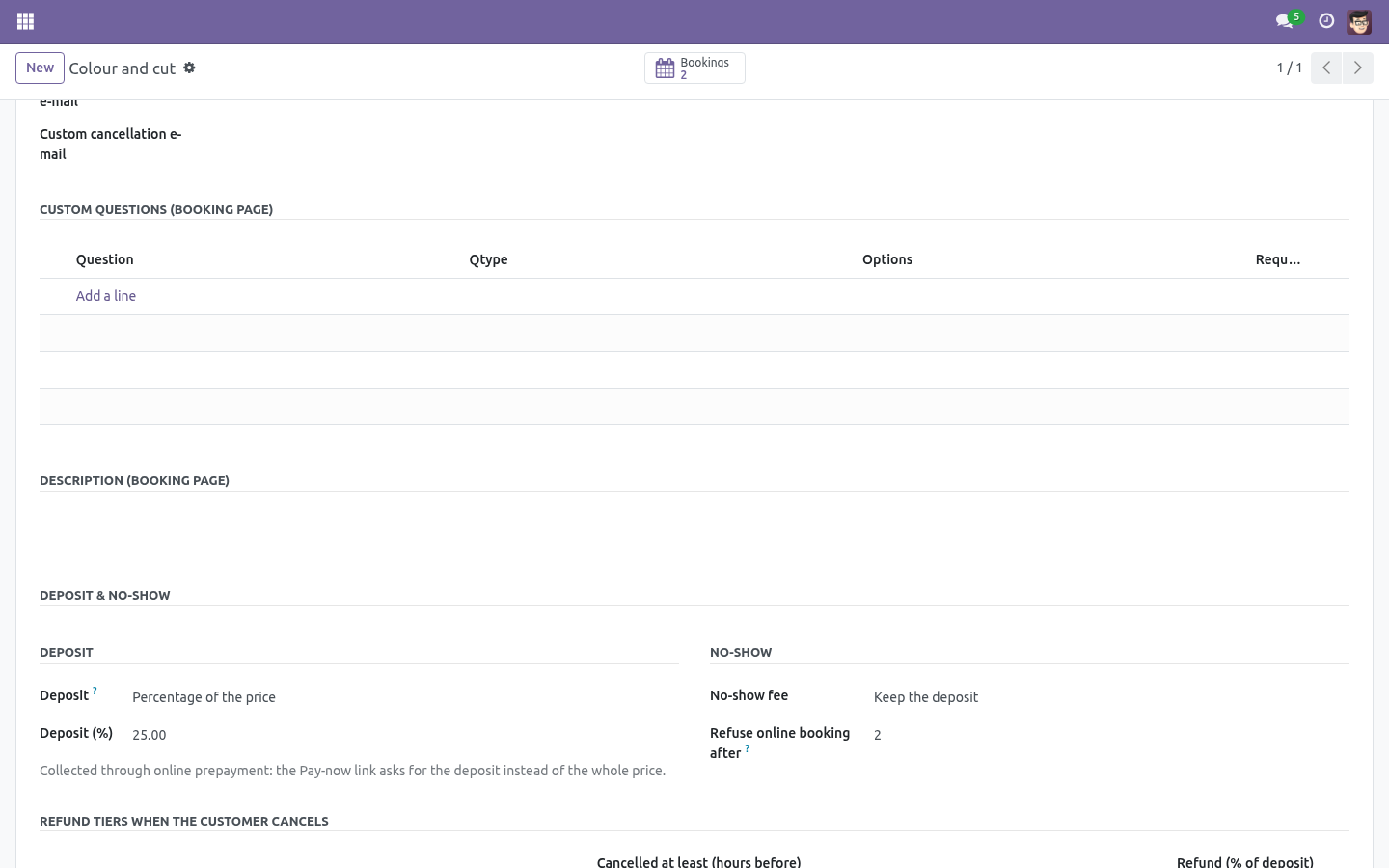Open the conversations icon with badge 5

(1289, 20)
